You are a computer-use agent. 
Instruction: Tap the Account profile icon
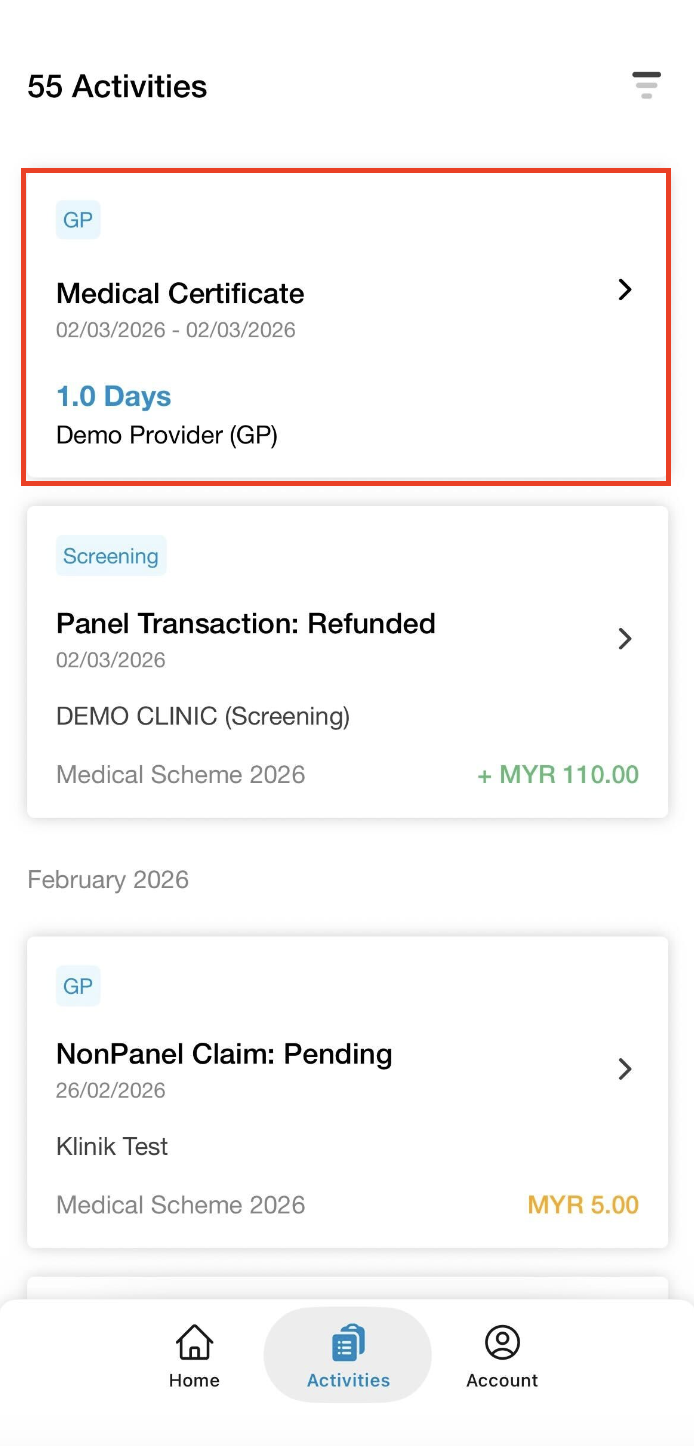tap(502, 1342)
